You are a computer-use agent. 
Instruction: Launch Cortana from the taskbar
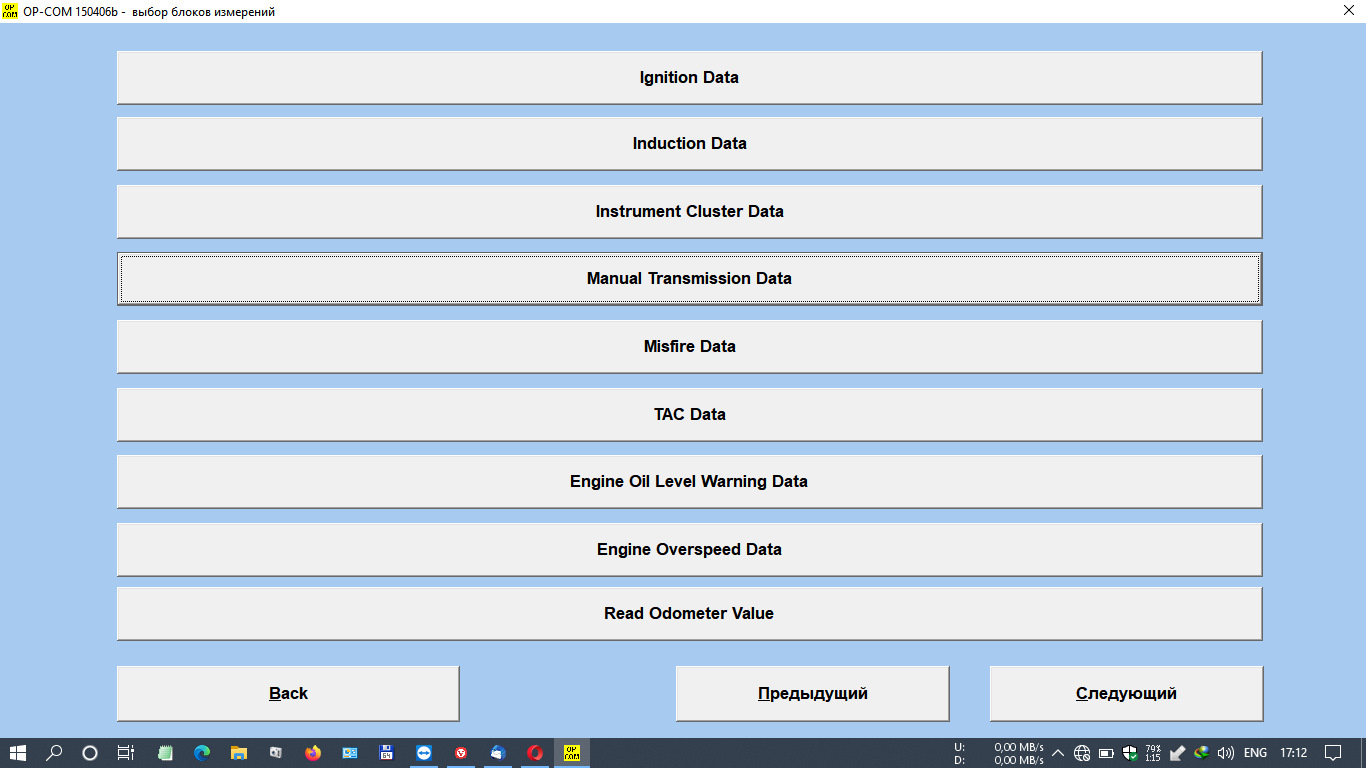coord(90,753)
